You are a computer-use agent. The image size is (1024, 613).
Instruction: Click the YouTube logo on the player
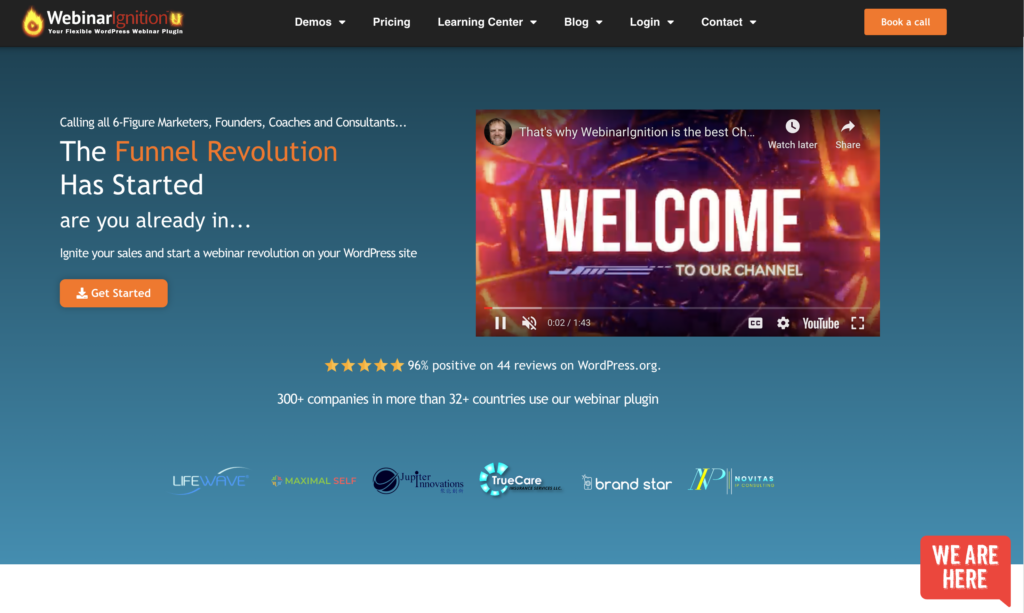[820, 322]
